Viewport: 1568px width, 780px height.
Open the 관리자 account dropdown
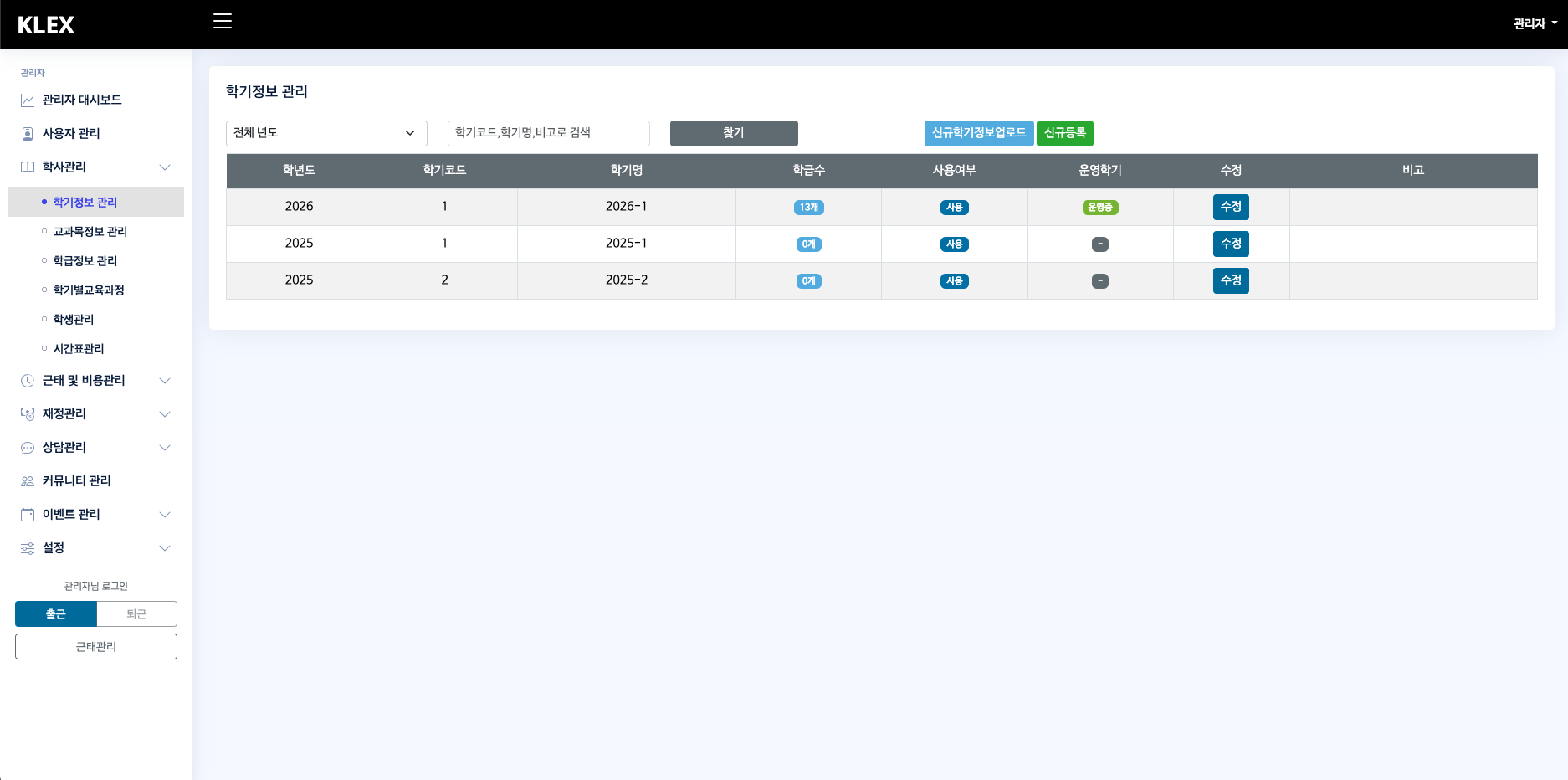pyautogui.click(x=1535, y=24)
